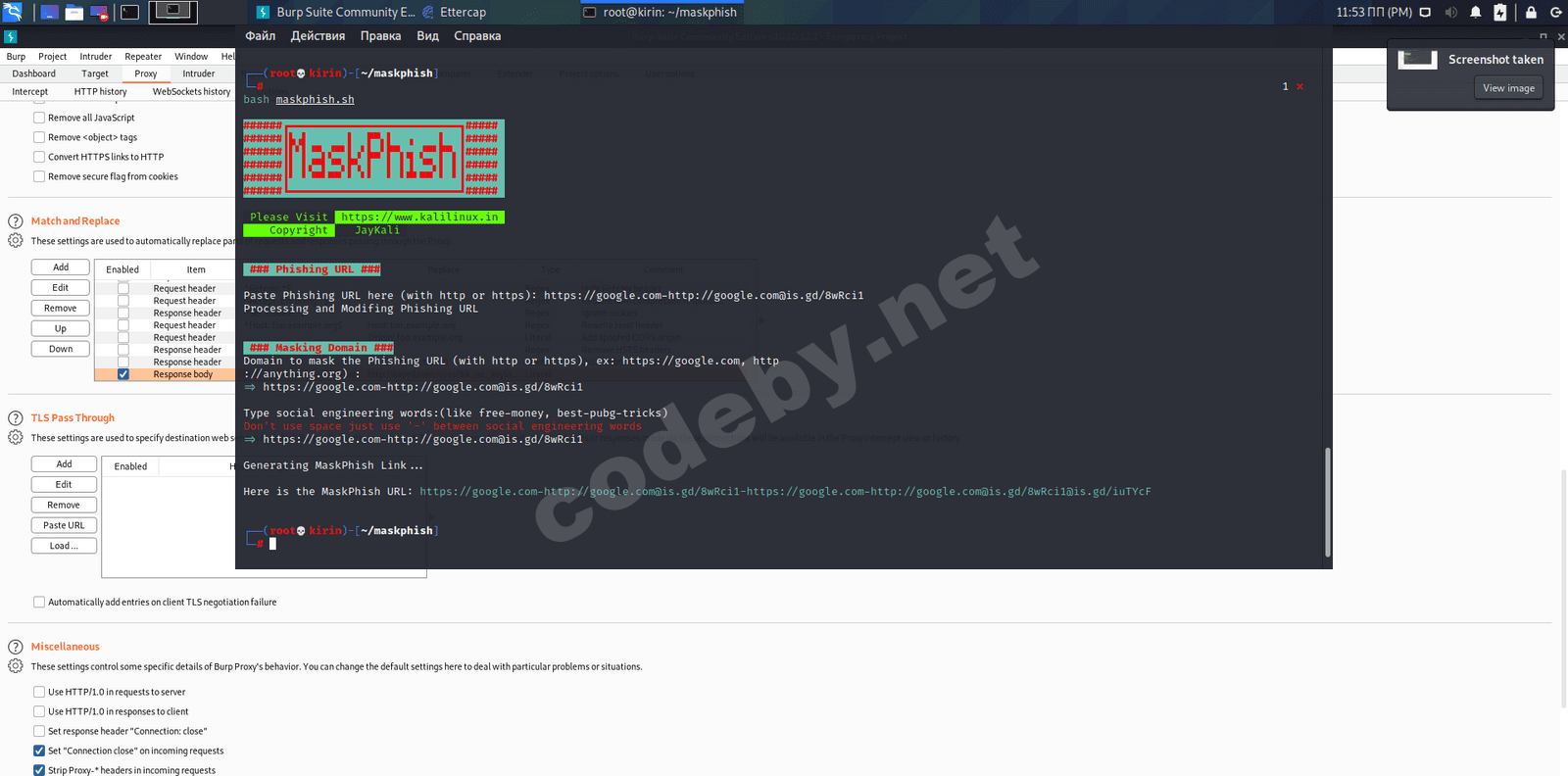Screen dimensions: 1568x776
Task: Uncheck Set Connection close on incoming requests
Action: tap(39, 751)
